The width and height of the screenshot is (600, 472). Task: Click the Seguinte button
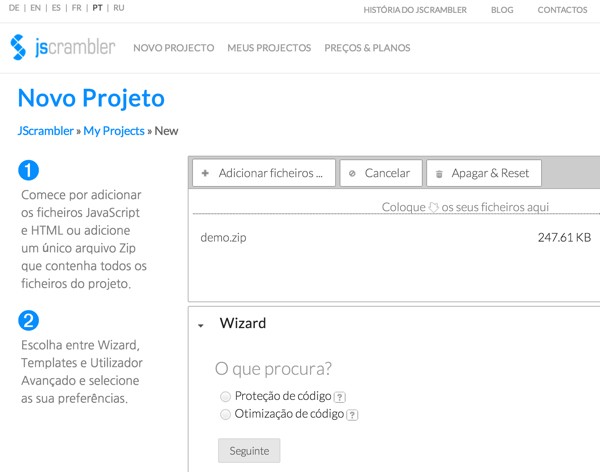click(x=249, y=451)
